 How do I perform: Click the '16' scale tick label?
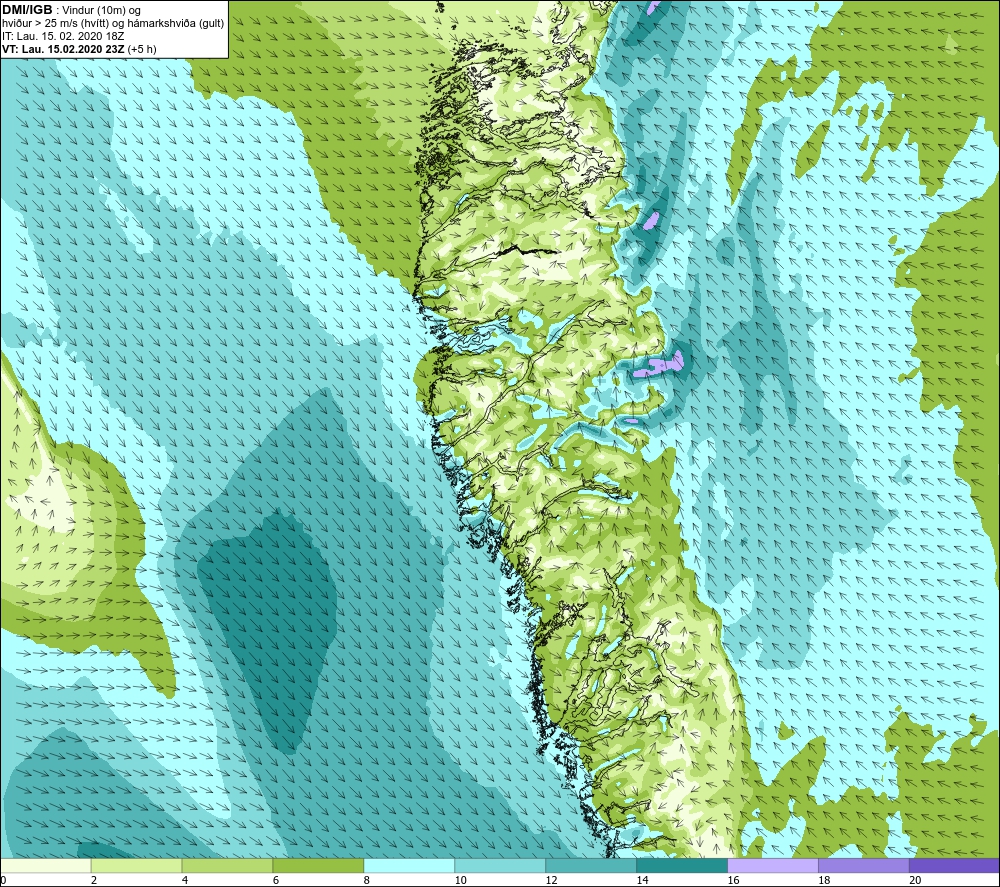coord(733,880)
